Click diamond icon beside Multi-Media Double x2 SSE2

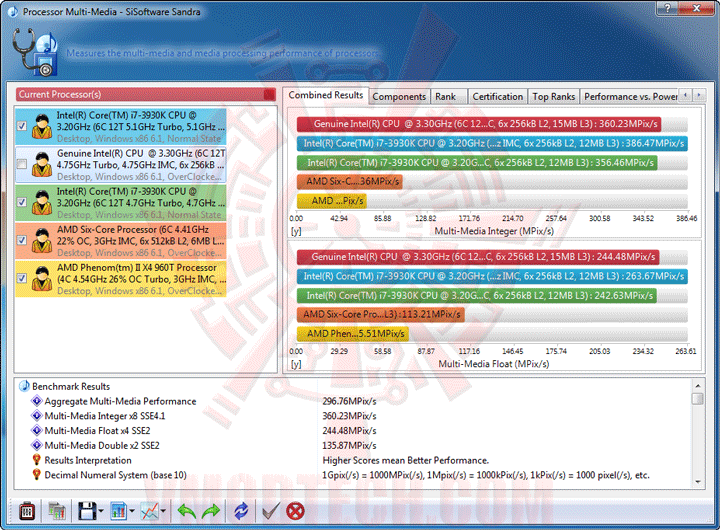tap(37, 445)
